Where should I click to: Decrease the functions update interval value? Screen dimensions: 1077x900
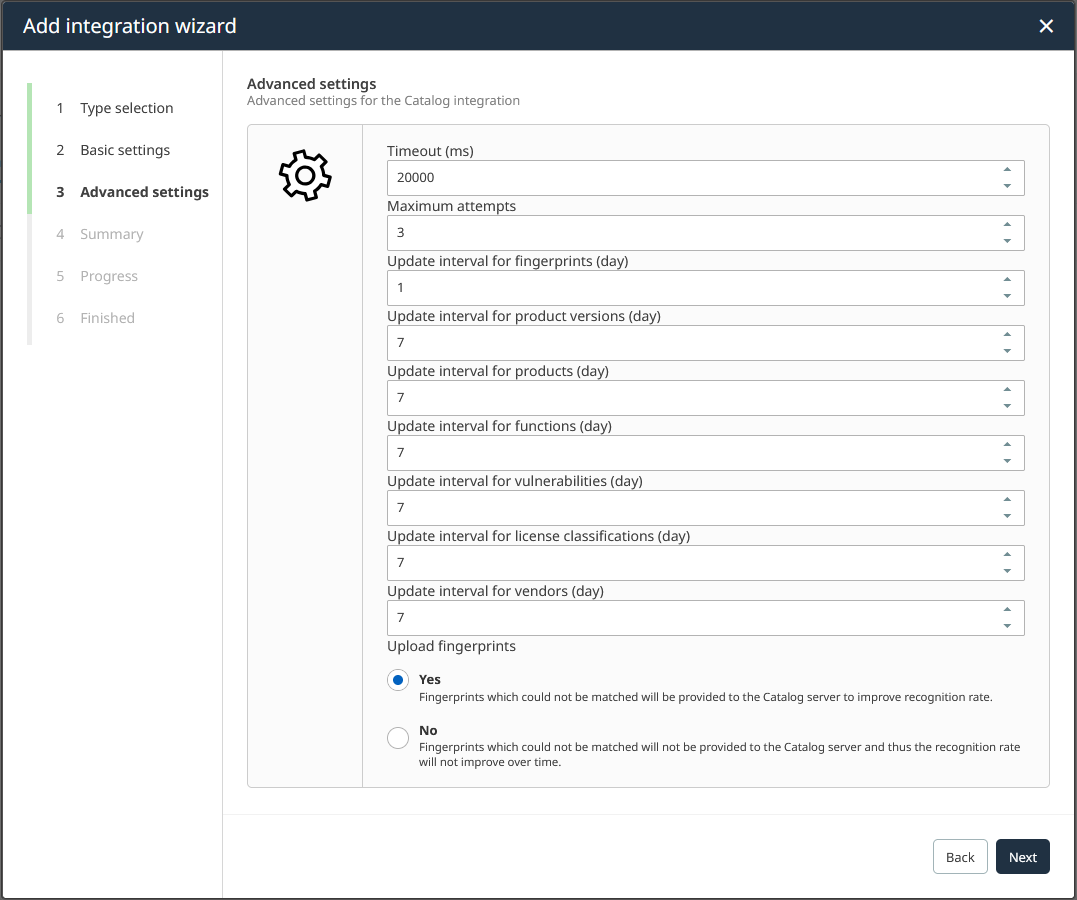1007,461
